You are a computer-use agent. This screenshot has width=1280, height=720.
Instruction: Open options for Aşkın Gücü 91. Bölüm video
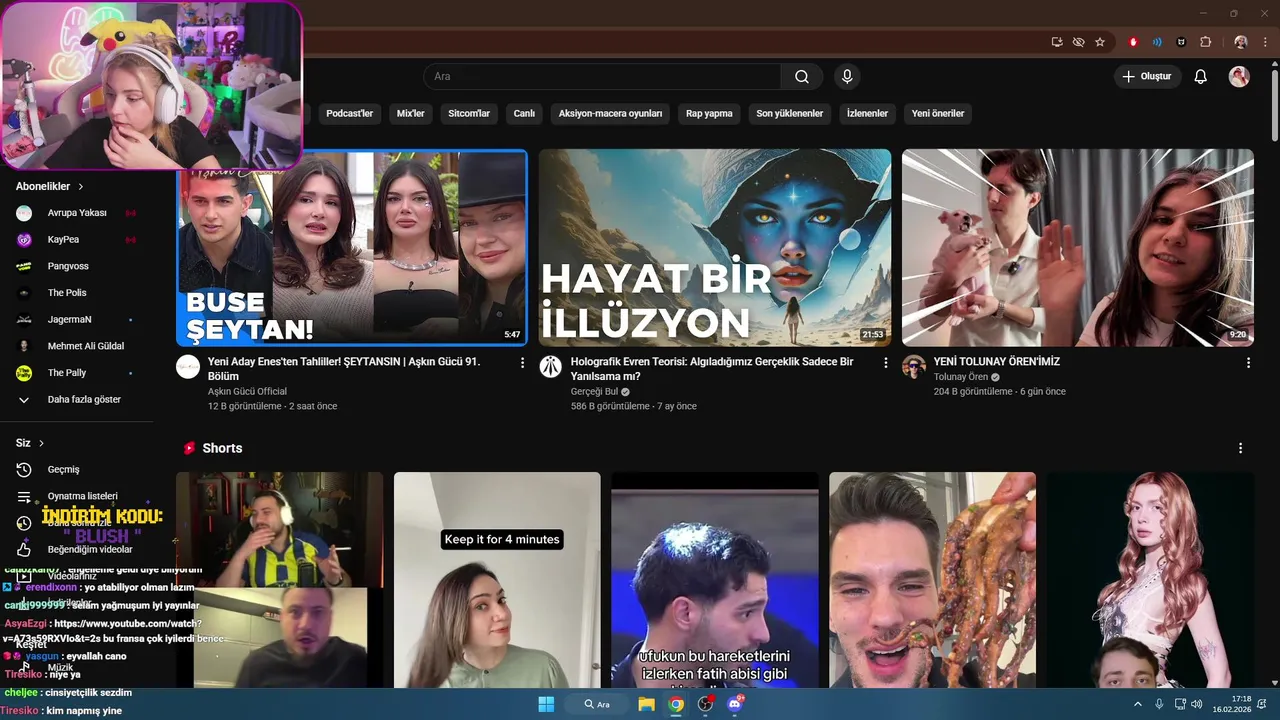tap(522, 363)
